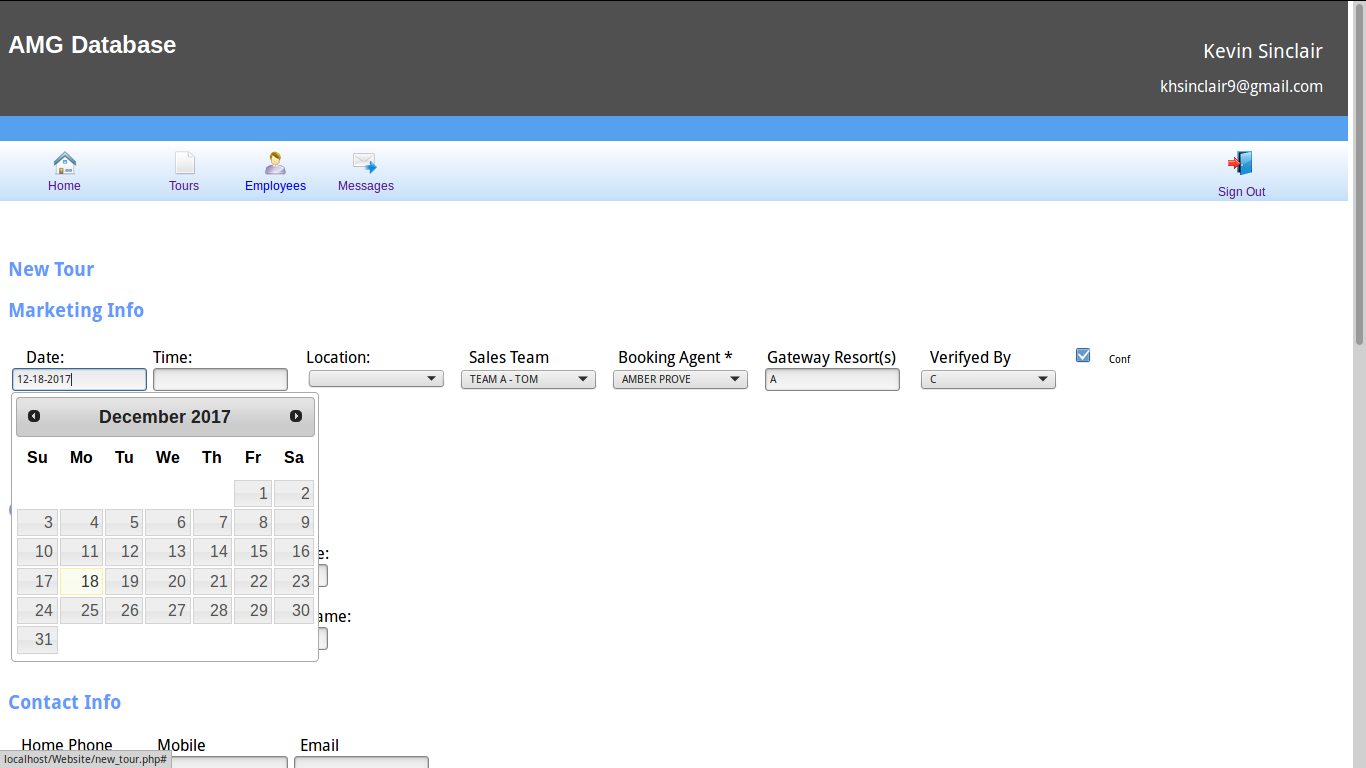Open the Messages envelope icon

(365, 164)
